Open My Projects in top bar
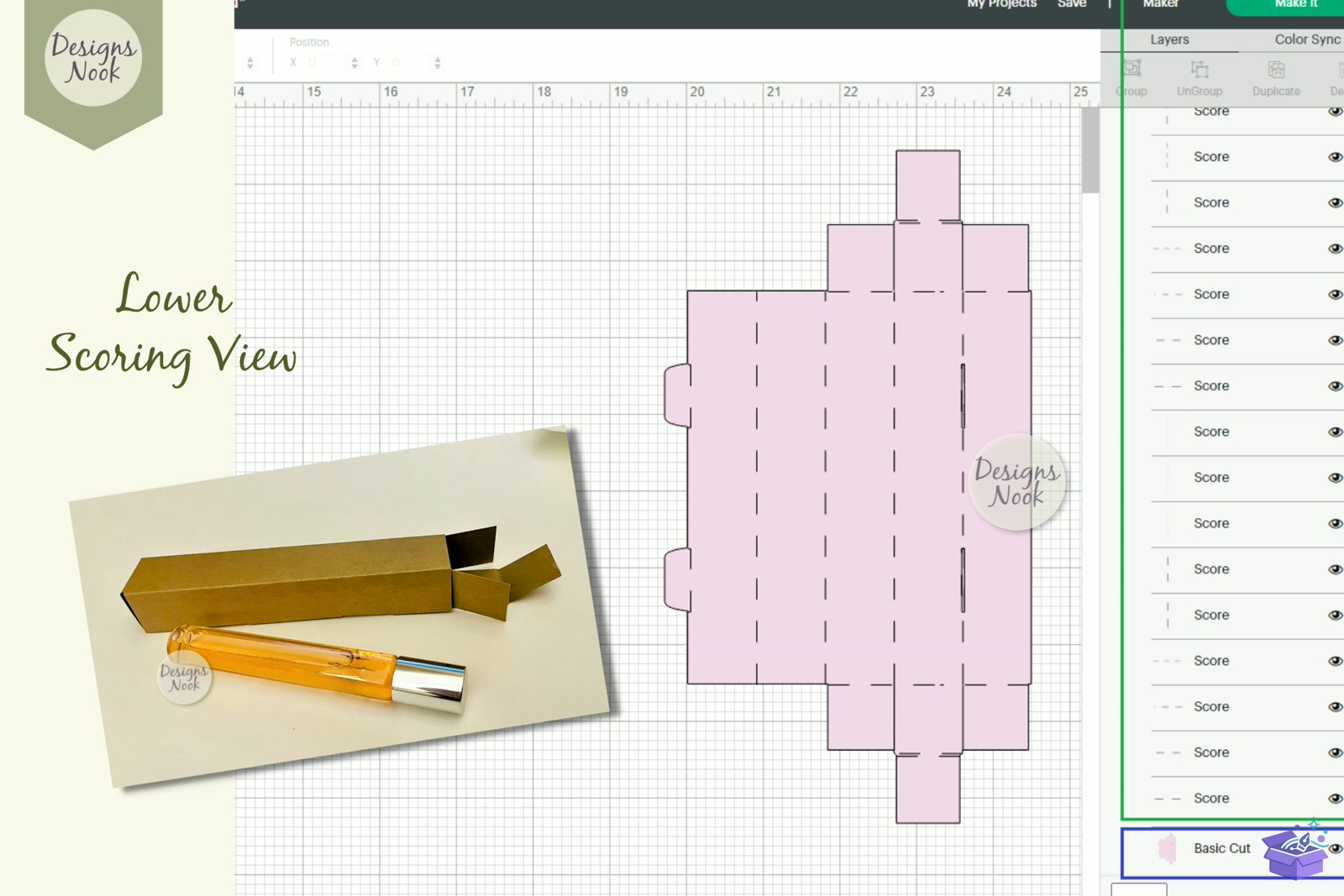 [1001, 4]
